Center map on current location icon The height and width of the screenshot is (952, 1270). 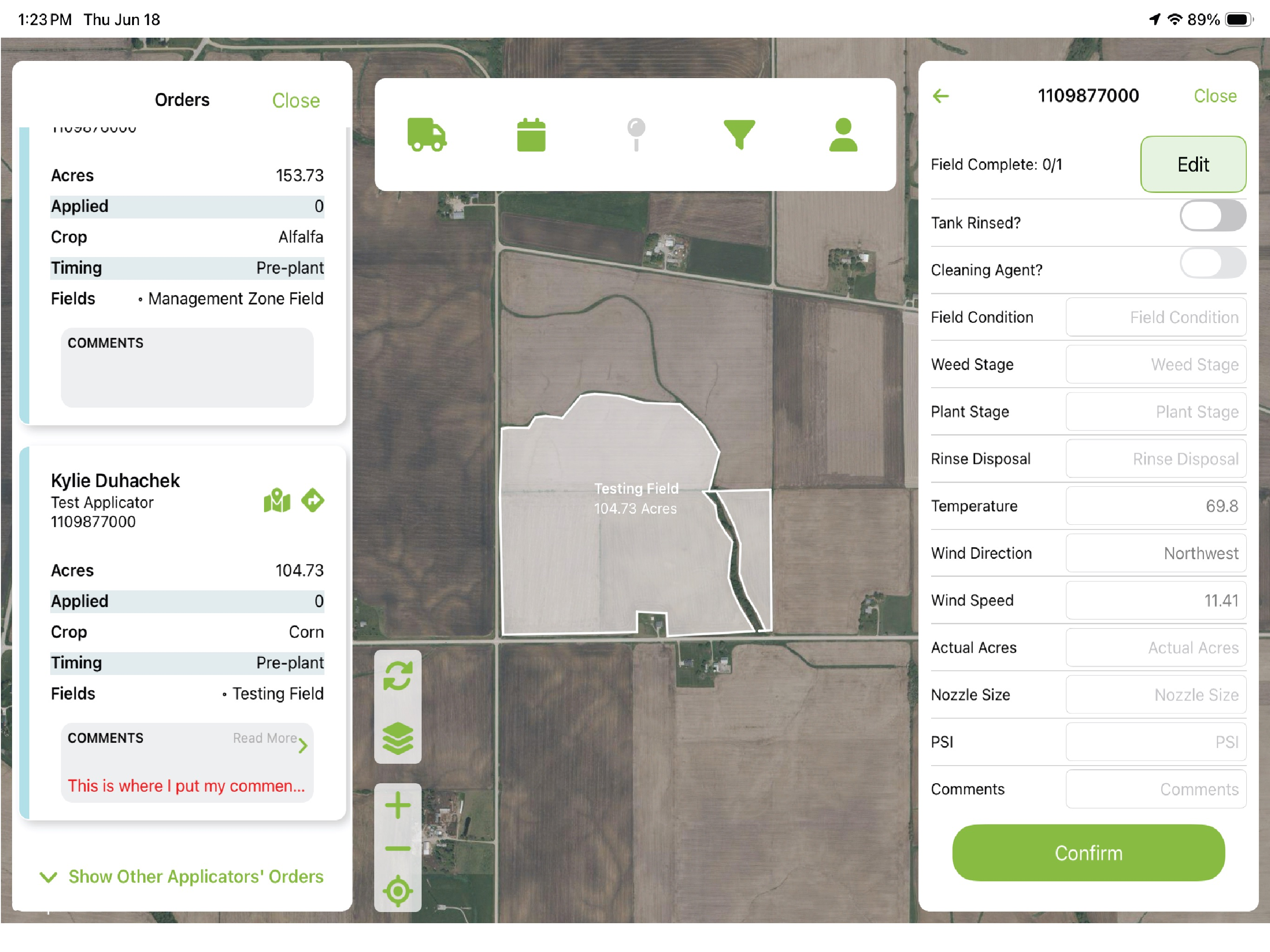coord(397,891)
